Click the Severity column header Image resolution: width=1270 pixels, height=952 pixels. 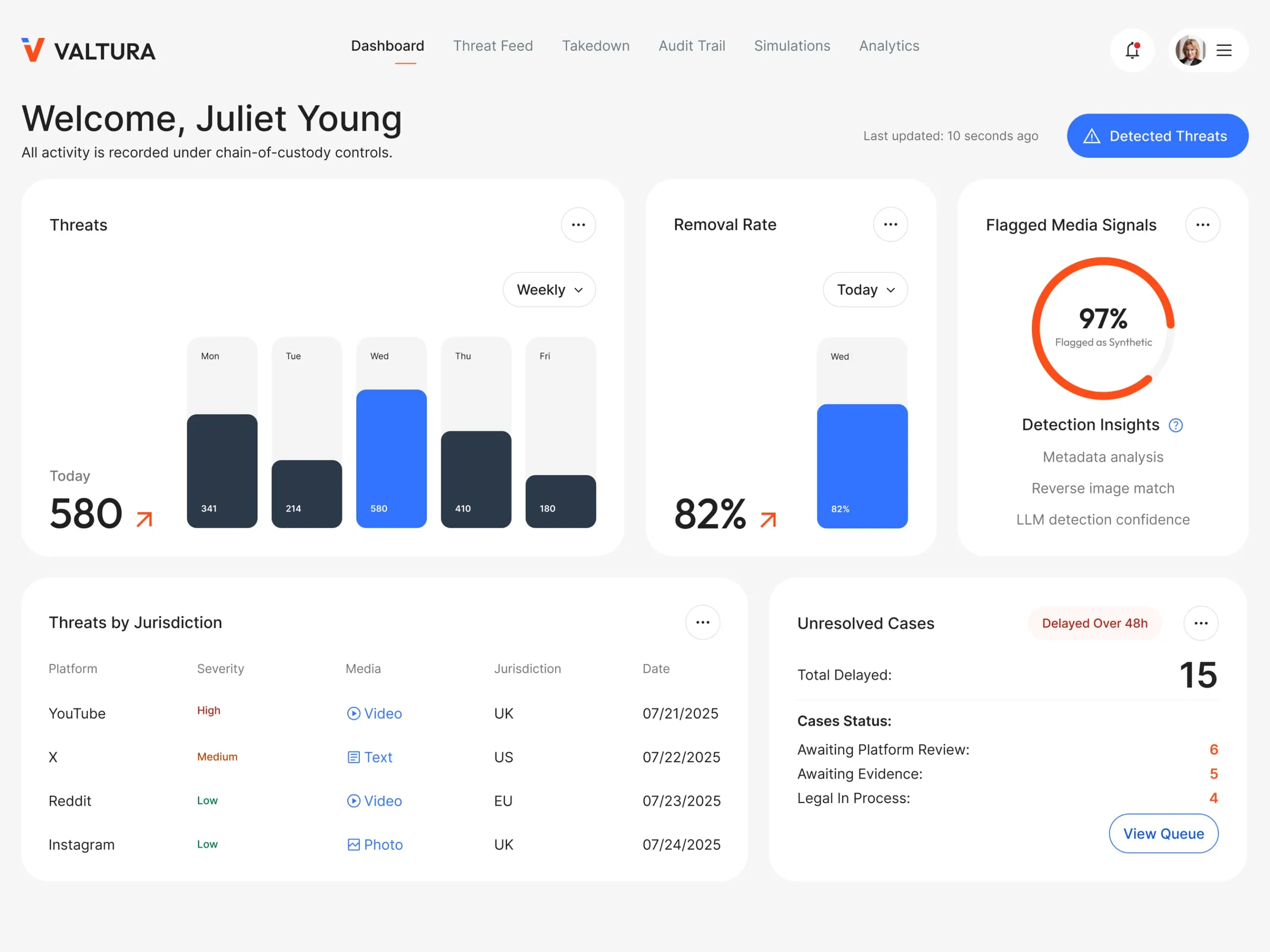point(221,669)
